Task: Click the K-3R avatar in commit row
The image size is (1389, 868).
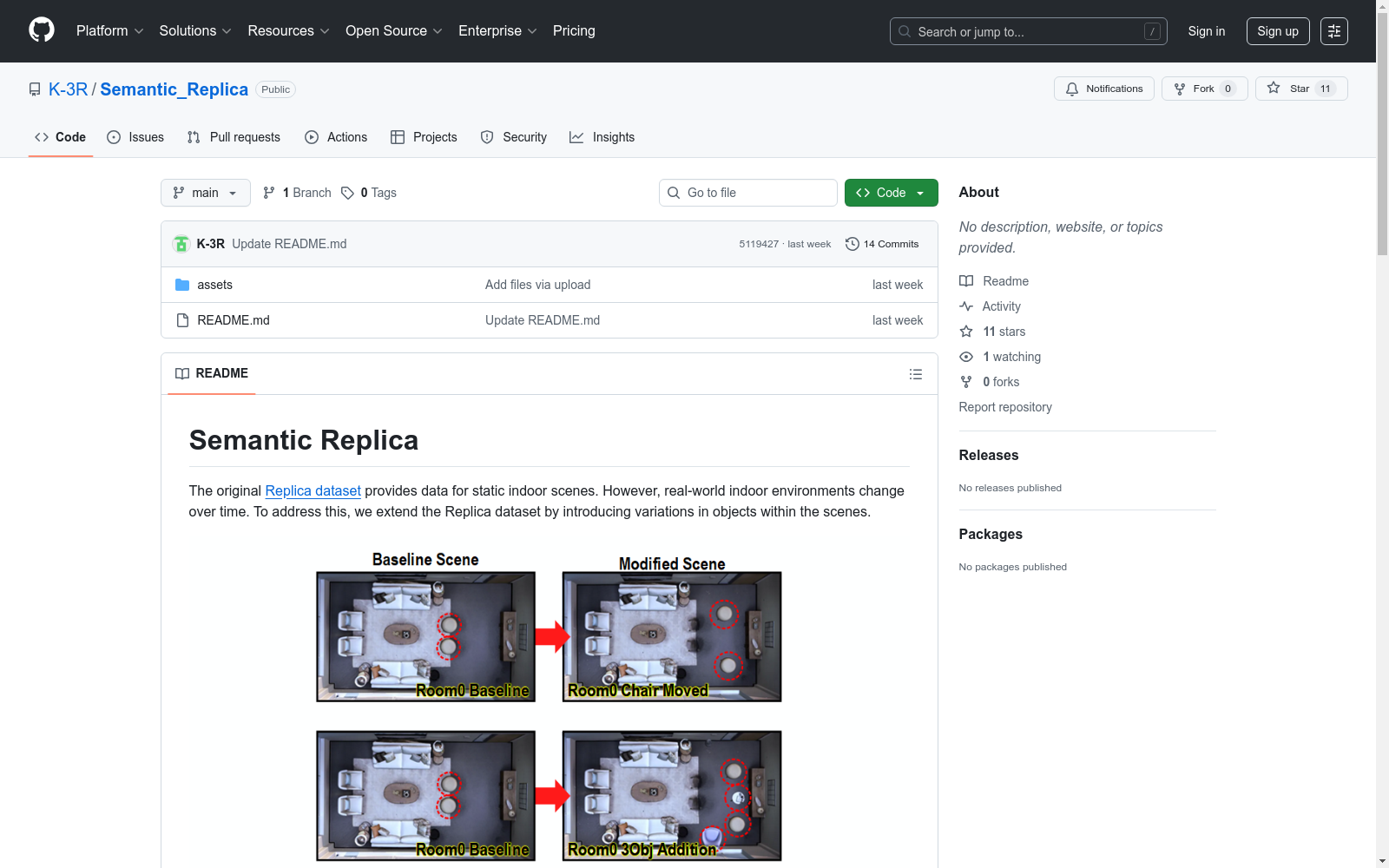Action: coord(181,244)
